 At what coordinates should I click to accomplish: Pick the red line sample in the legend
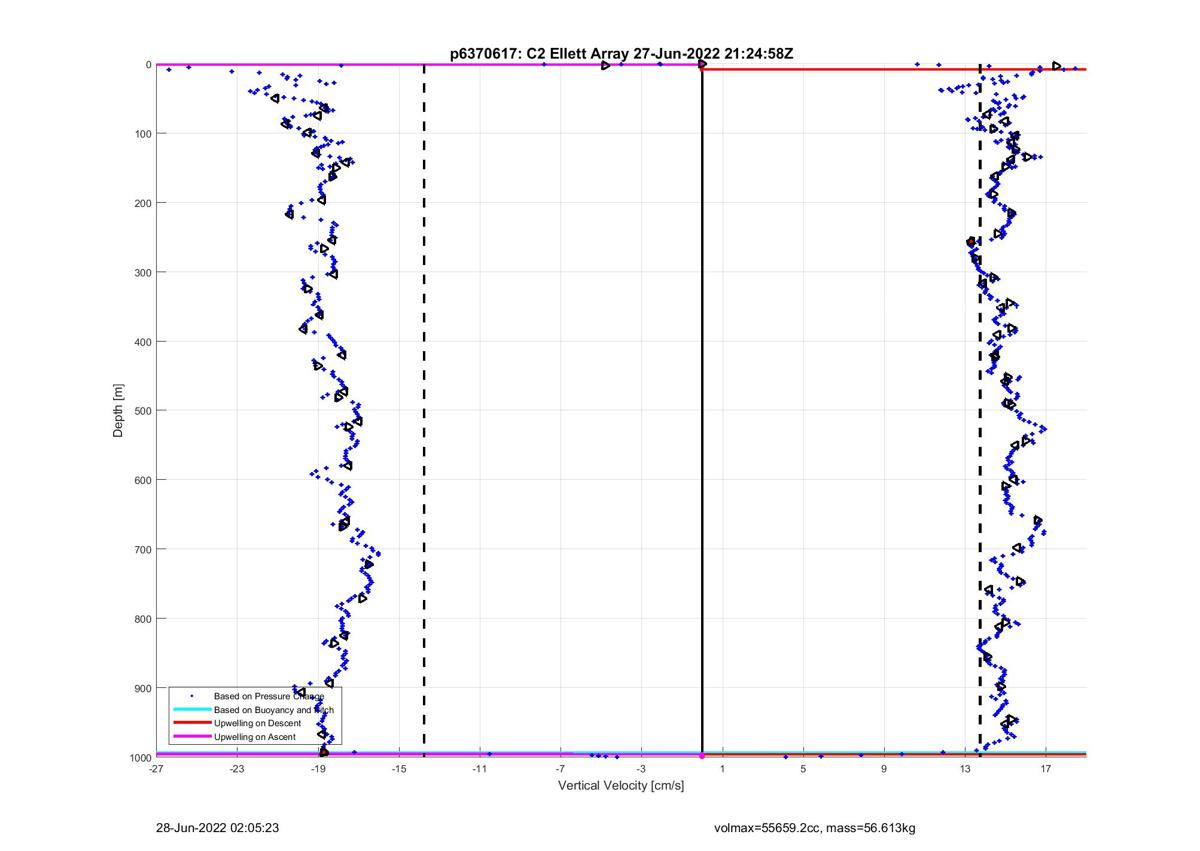190,723
